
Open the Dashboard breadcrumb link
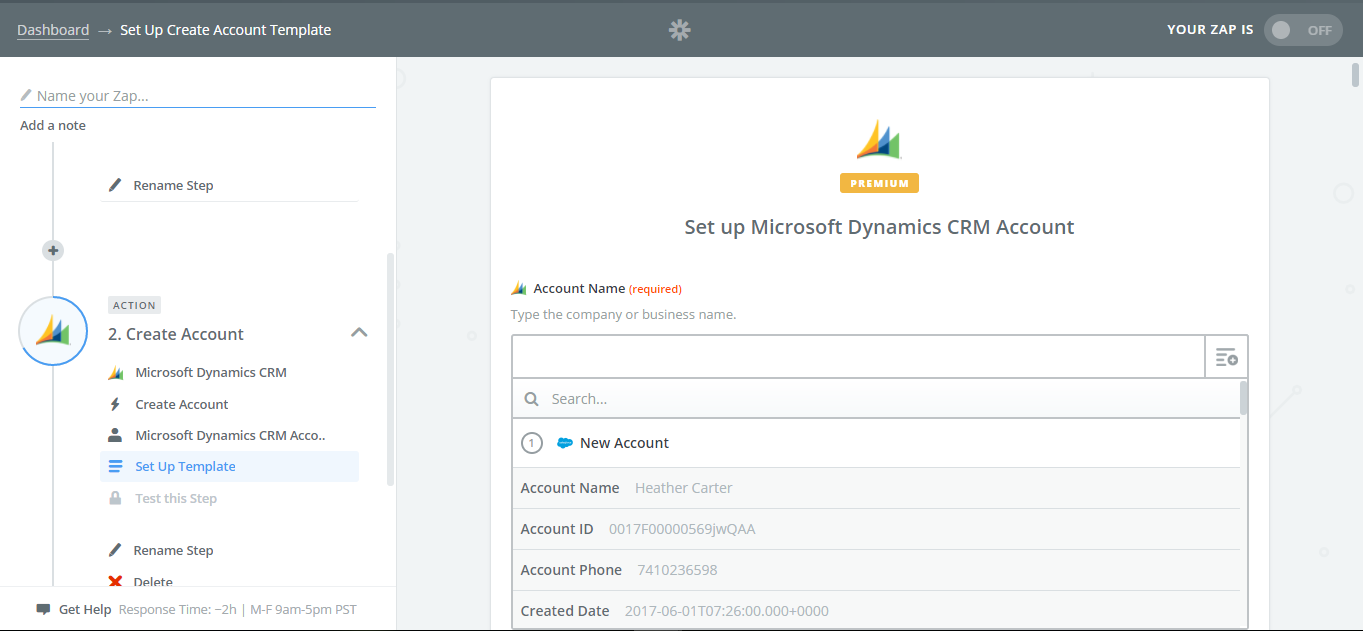[x=53, y=30]
